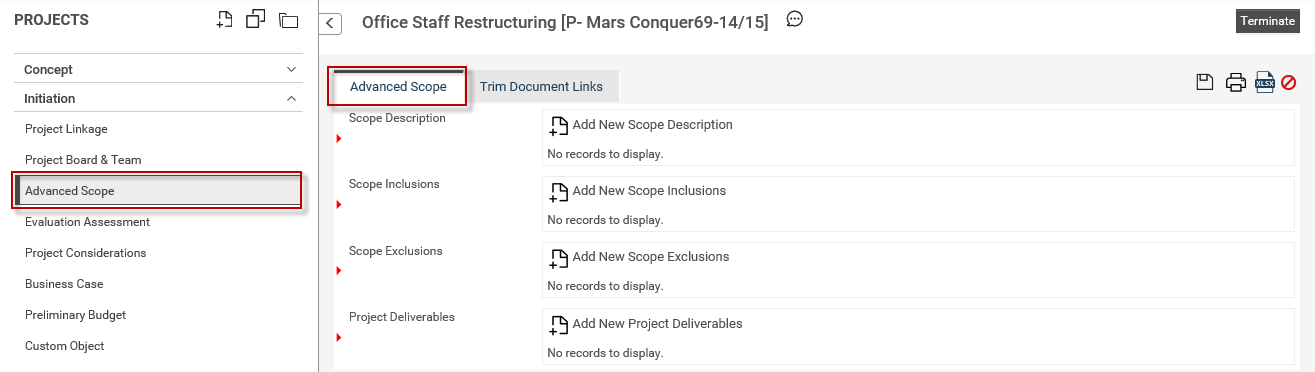Viewport: 1315px width, 372px height.
Task: Print the page via the printer icon
Action: tap(1236, 83)
